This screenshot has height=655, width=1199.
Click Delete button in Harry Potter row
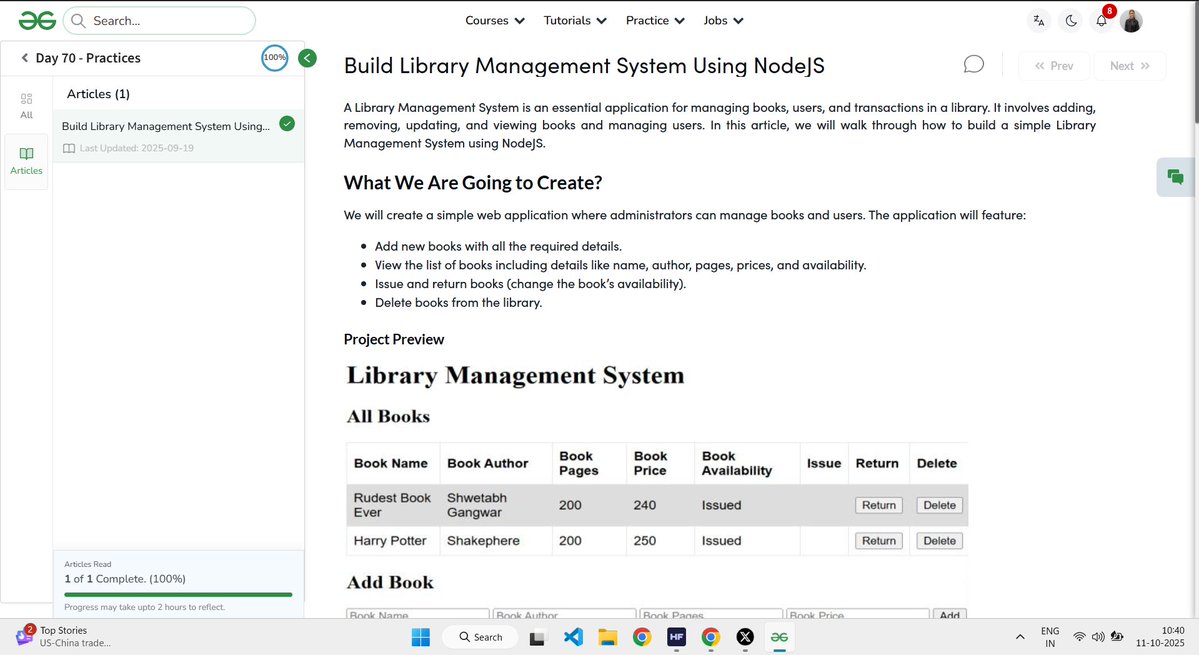939,540
